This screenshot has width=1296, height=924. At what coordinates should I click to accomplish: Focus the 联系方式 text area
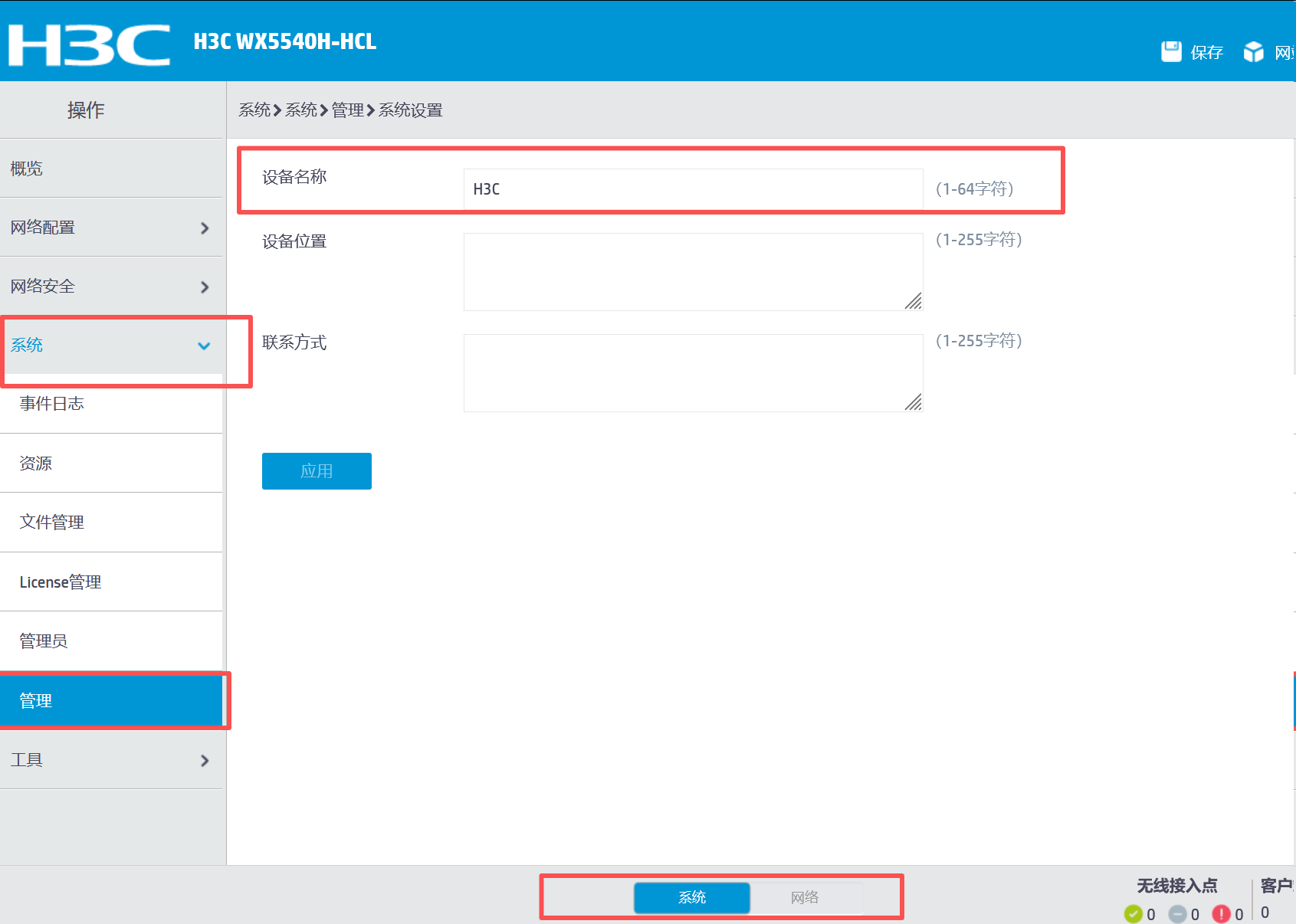[x=693, y=373]
